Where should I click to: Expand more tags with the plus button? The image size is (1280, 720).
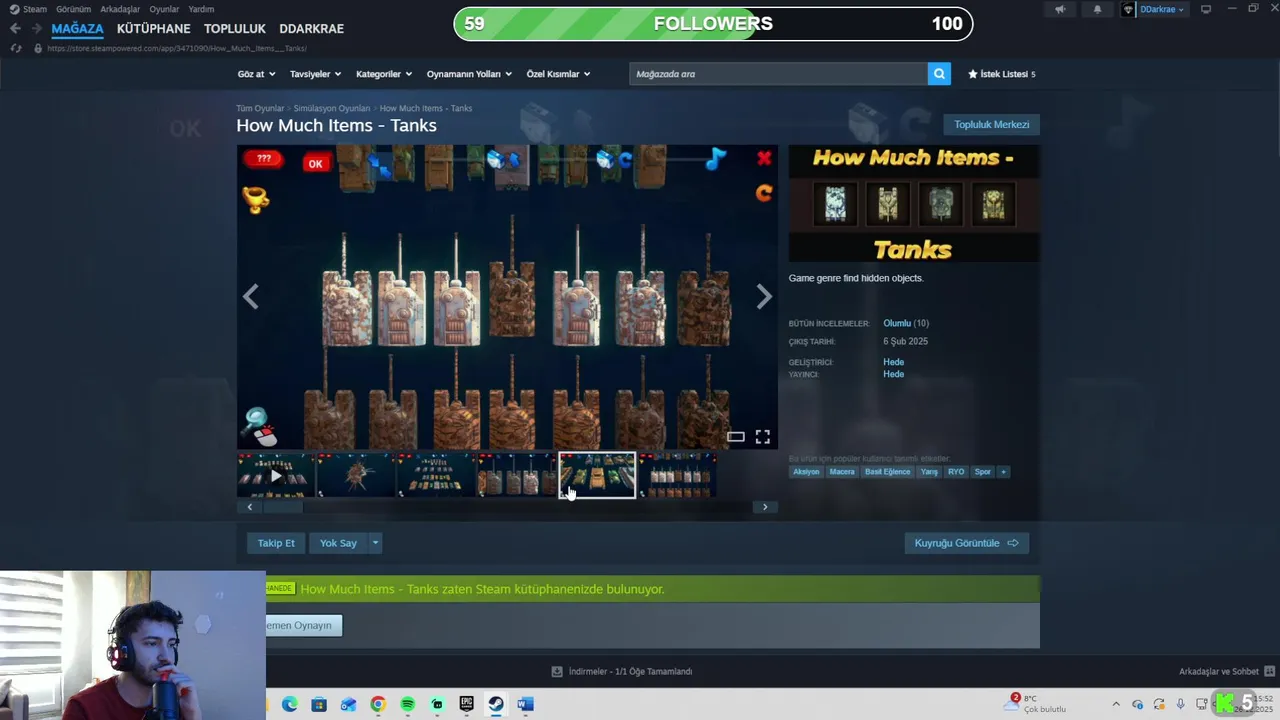click(1003, 472)
